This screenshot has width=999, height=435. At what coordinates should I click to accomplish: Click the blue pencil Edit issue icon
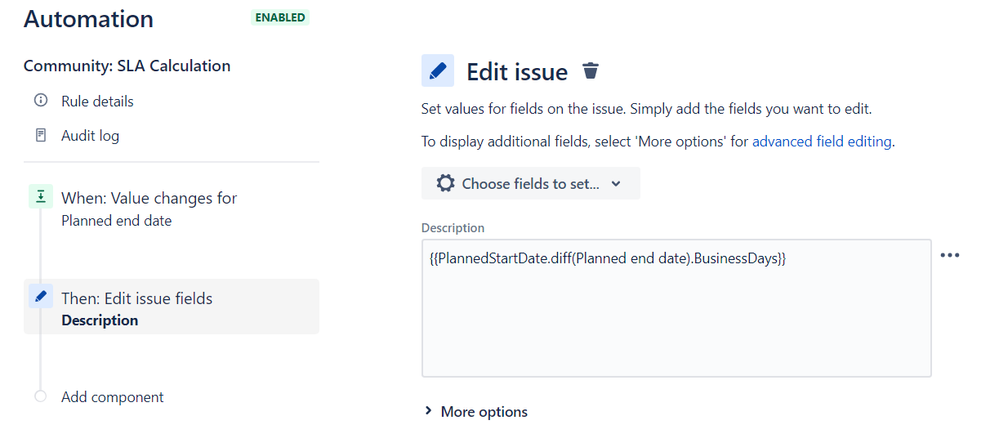tap(438, 71)
